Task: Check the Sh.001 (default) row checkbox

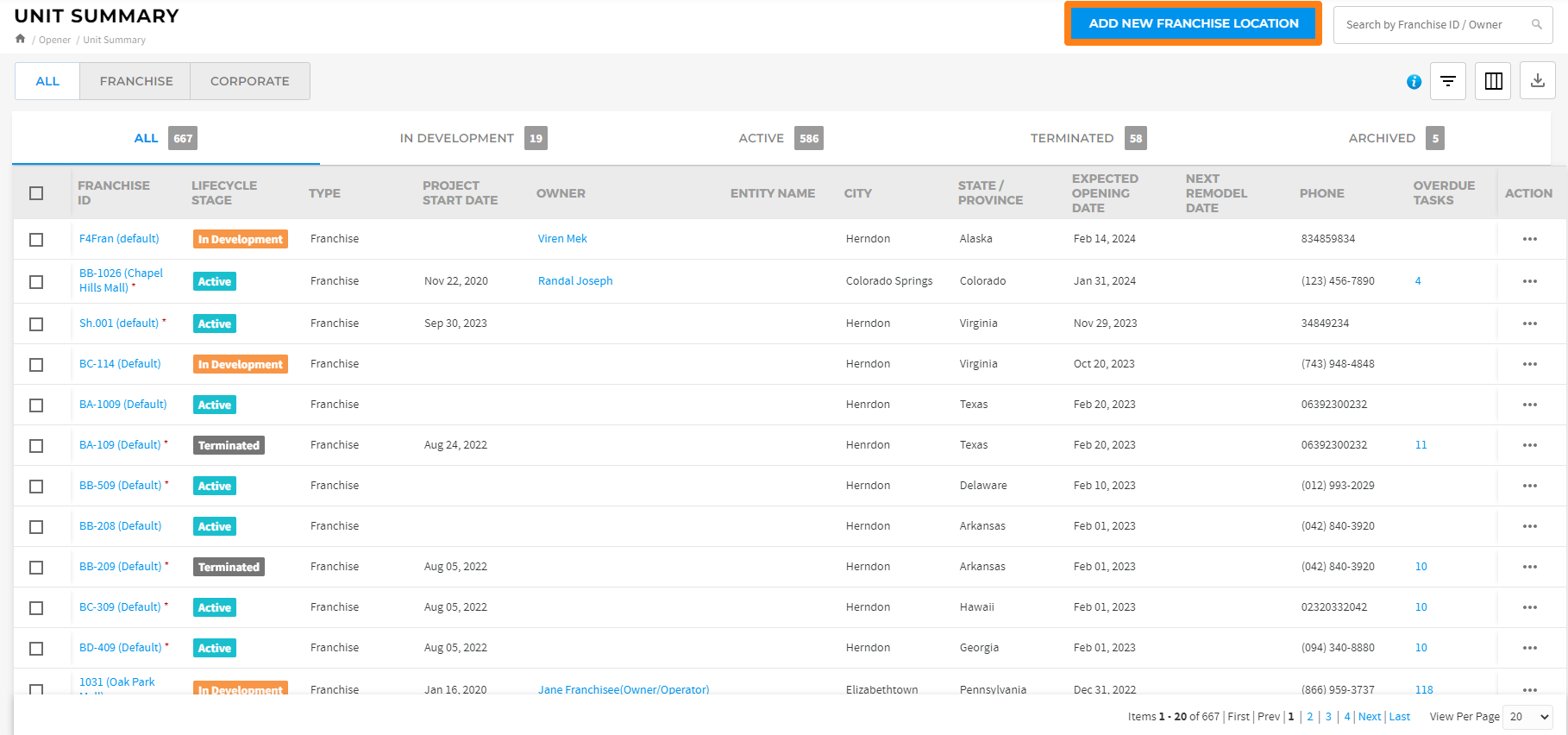Action: click(x=36, y=324)
